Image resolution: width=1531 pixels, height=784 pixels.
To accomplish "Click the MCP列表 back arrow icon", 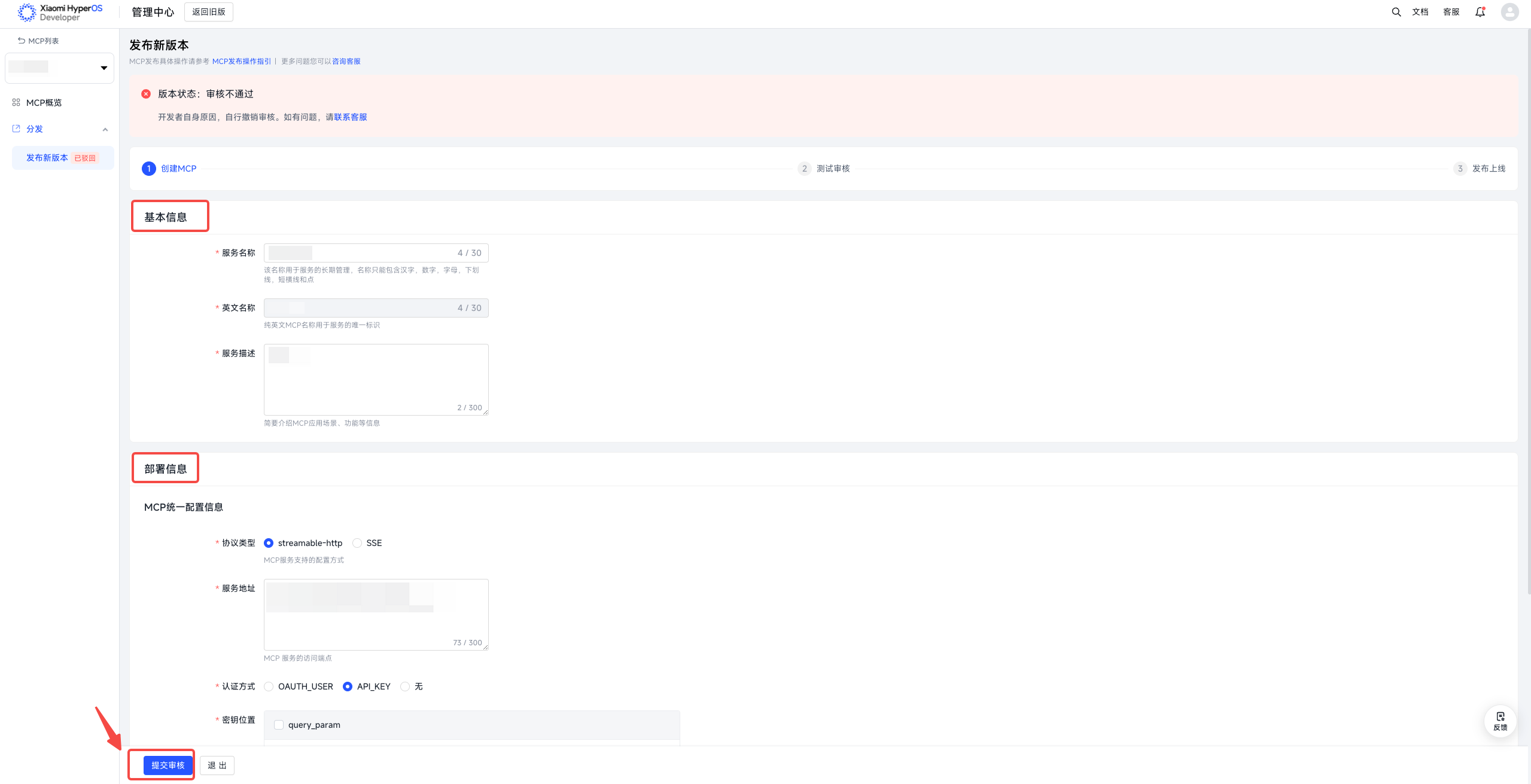I will click(x=22, y=41).
